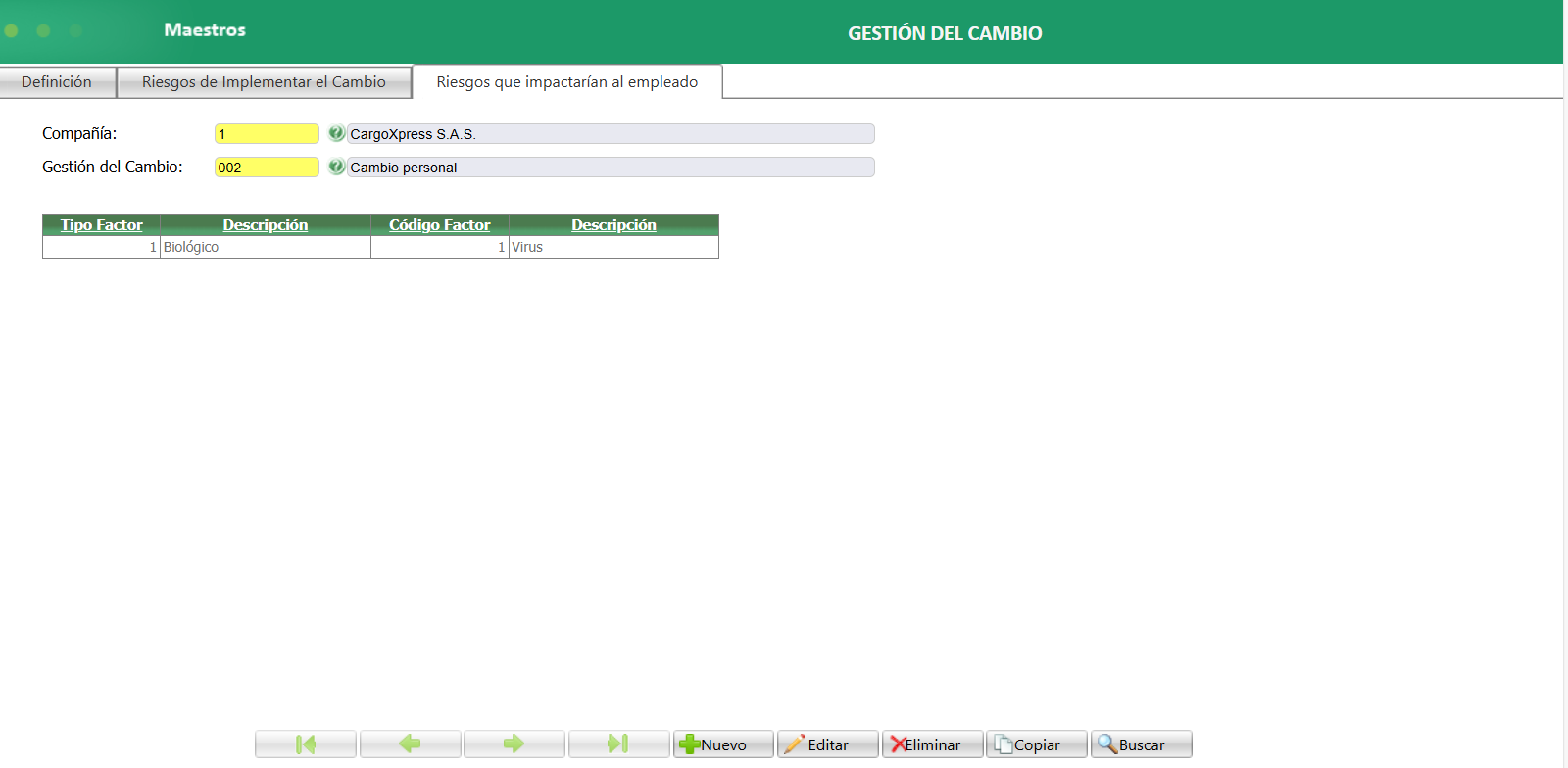This screenshot has width=1568, height=768.
Task: Click the Nuevo button
Action: [x=723, y=744]
